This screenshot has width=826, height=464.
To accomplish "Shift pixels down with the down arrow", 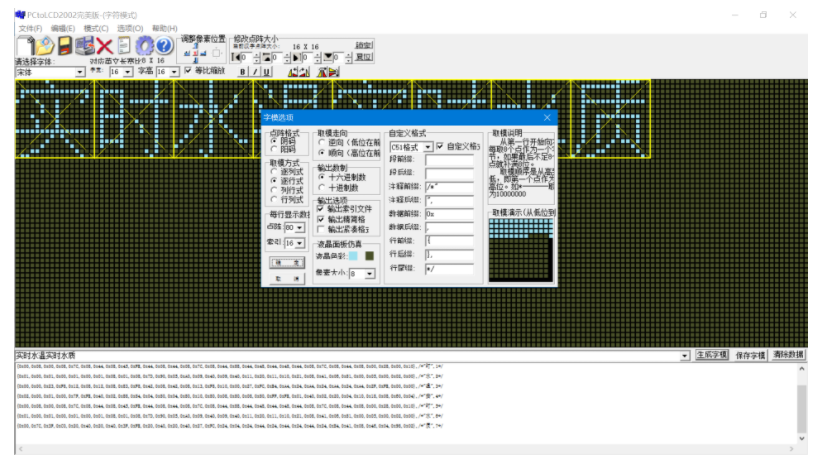I will coord(195,61).
